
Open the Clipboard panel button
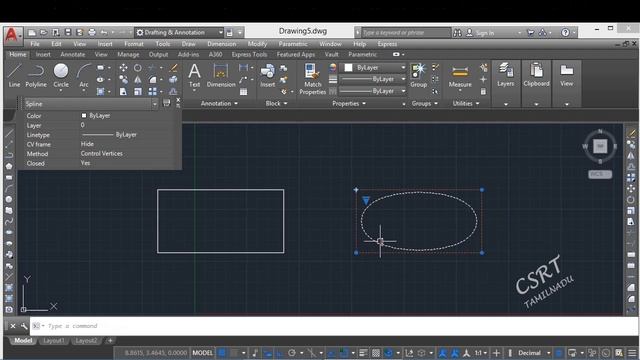point(536,75)
